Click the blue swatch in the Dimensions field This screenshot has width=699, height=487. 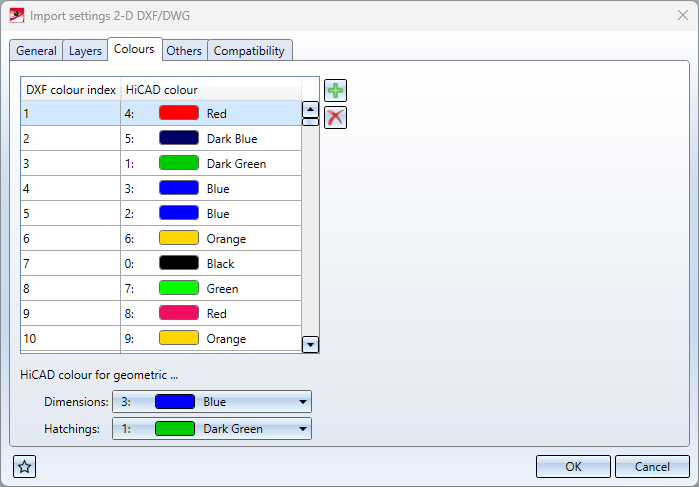point(175,401)
